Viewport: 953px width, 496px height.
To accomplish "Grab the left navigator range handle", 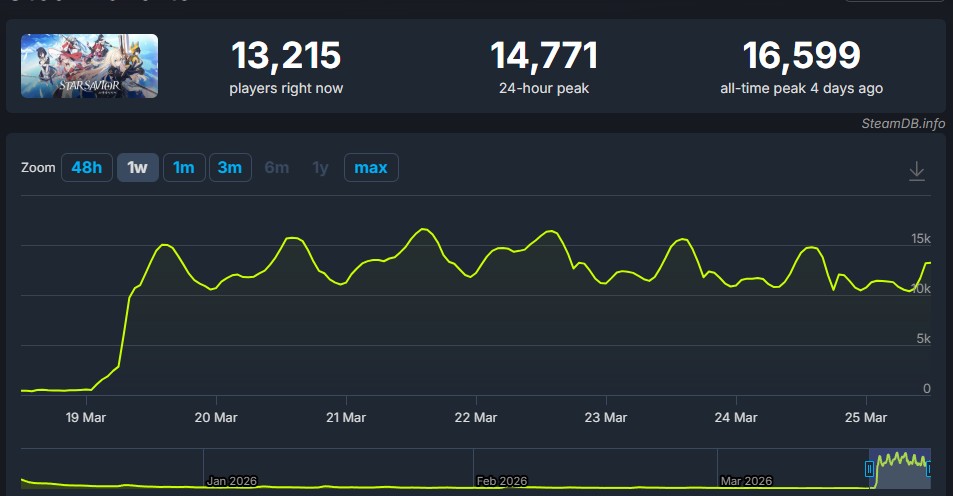I will point(869,469).
